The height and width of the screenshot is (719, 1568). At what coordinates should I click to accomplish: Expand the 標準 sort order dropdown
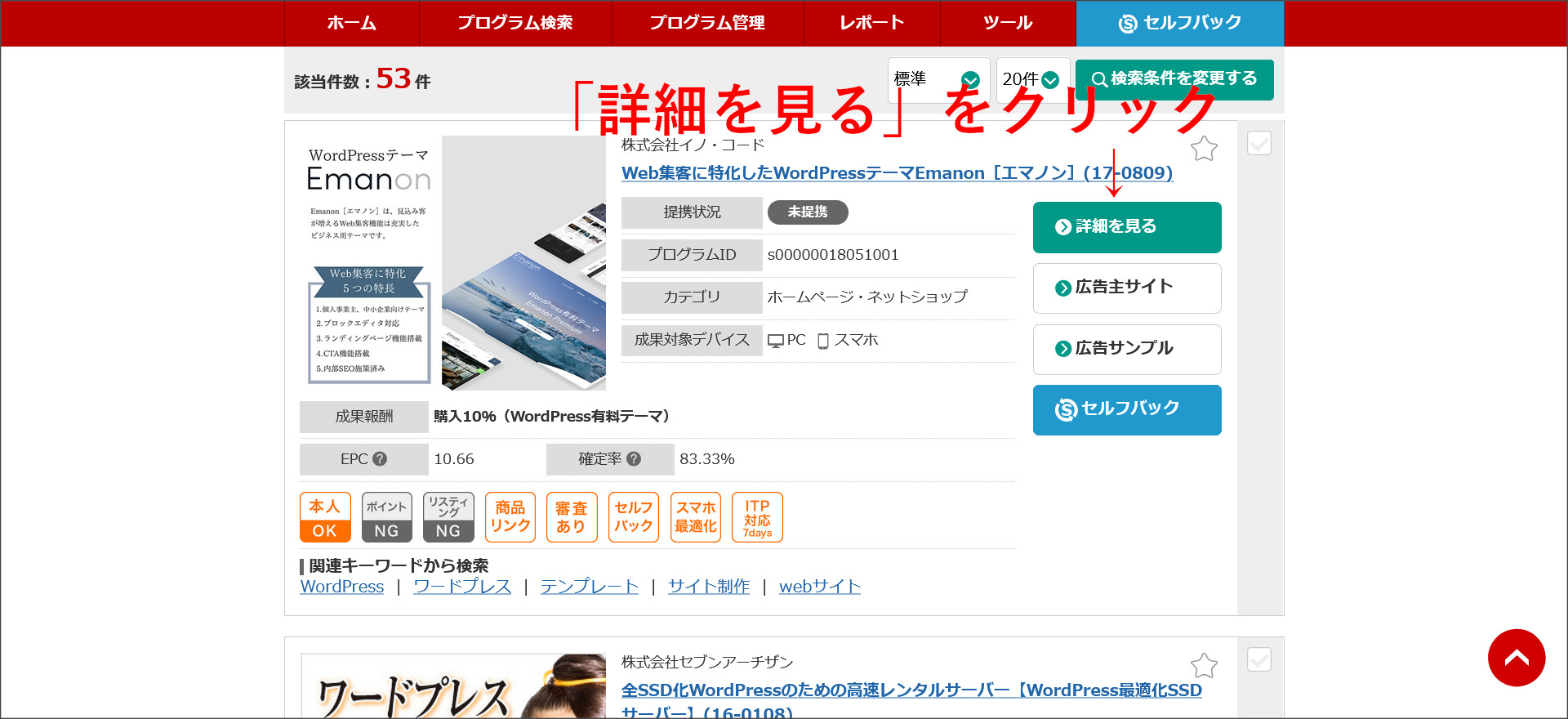click(938, 79)
